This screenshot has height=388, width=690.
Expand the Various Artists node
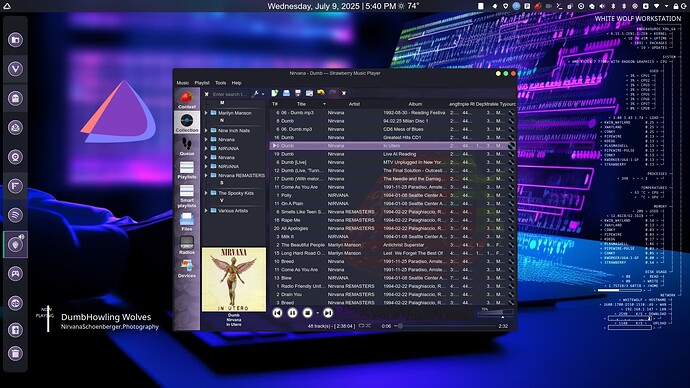[206, 211]
